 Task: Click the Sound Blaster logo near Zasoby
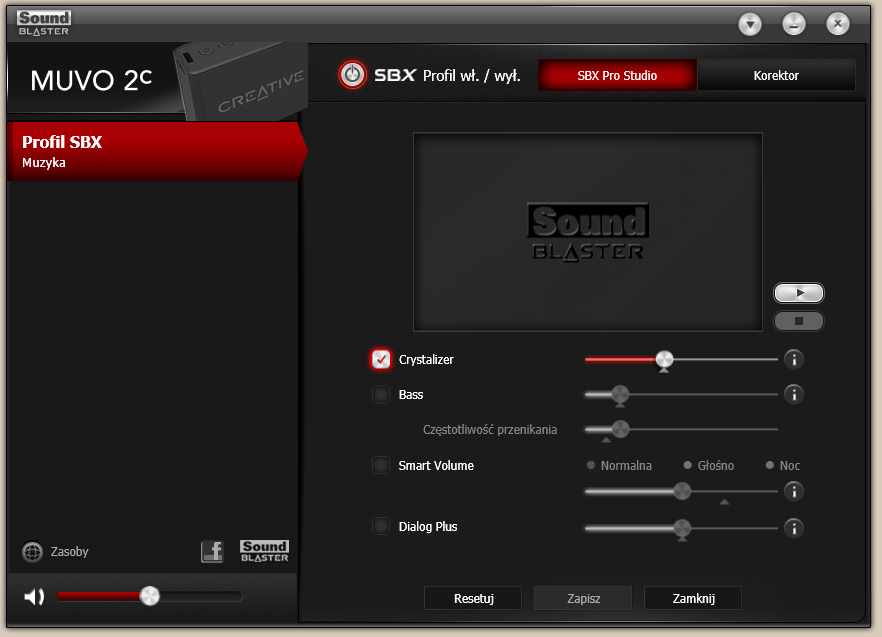coord(264,551)
